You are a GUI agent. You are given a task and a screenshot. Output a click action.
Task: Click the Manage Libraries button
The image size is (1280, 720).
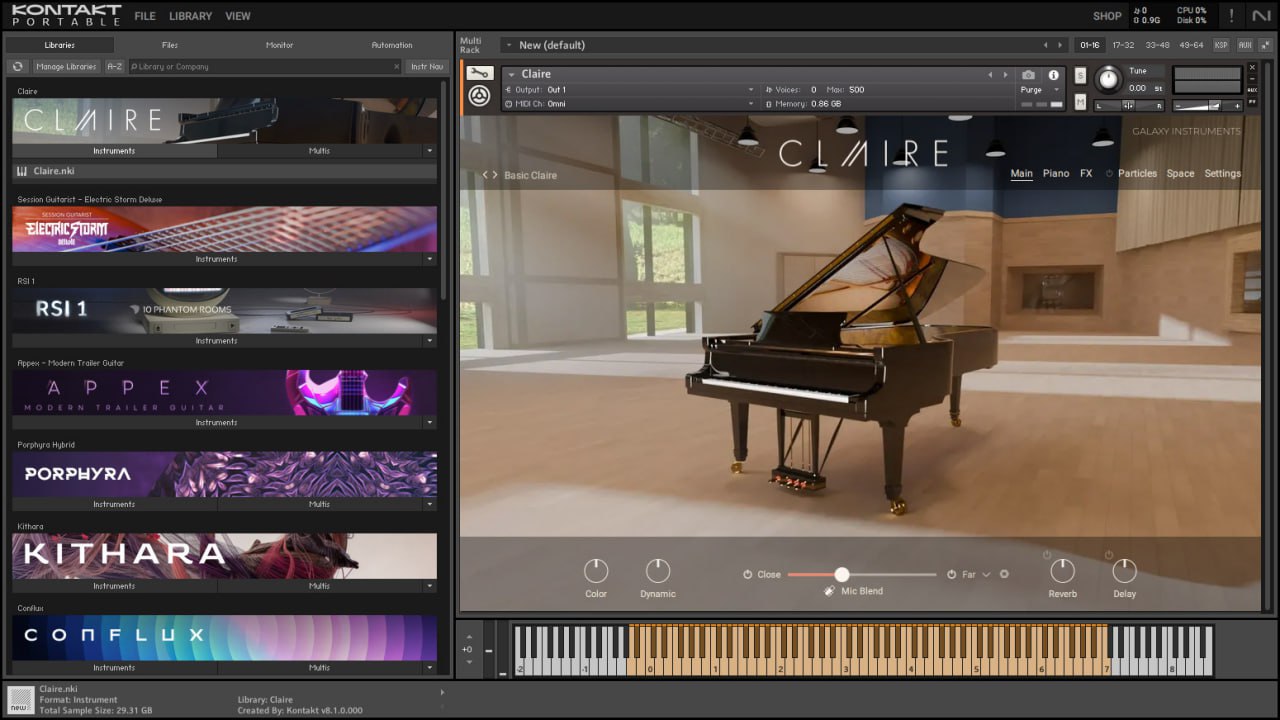coord(66,67)
